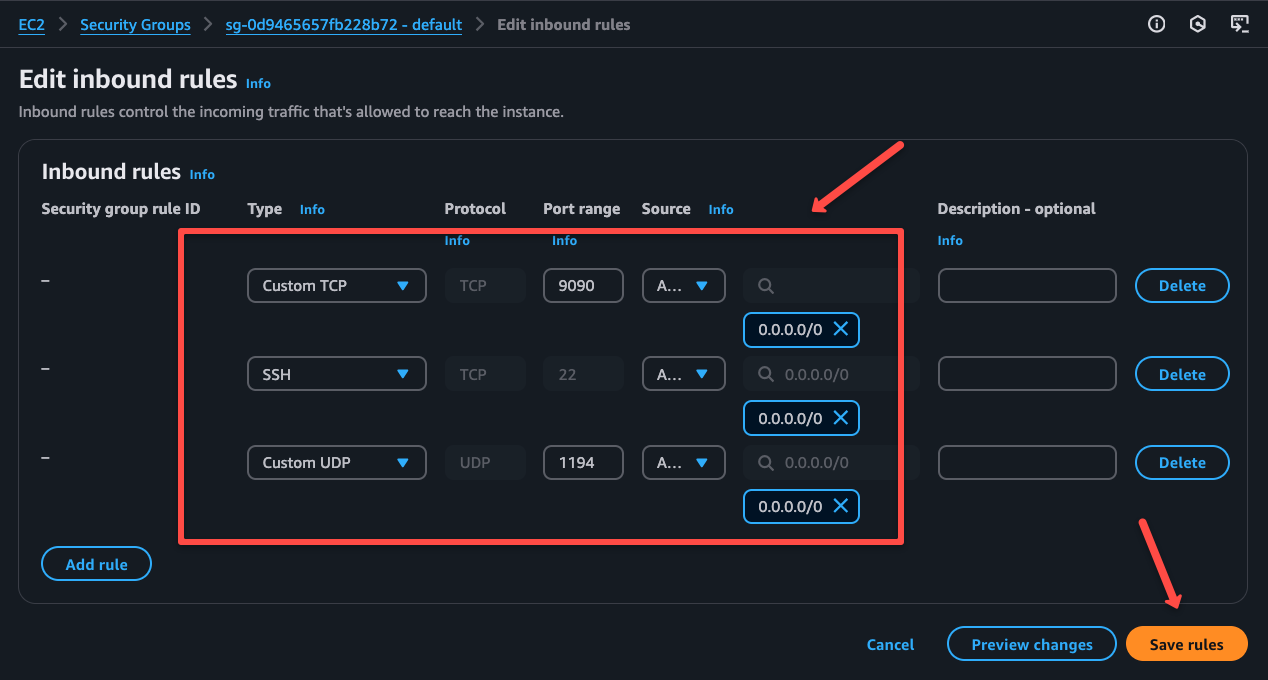1268x680 pixels.
Task: Click the Preview changes button
Action: [1031, 644]
